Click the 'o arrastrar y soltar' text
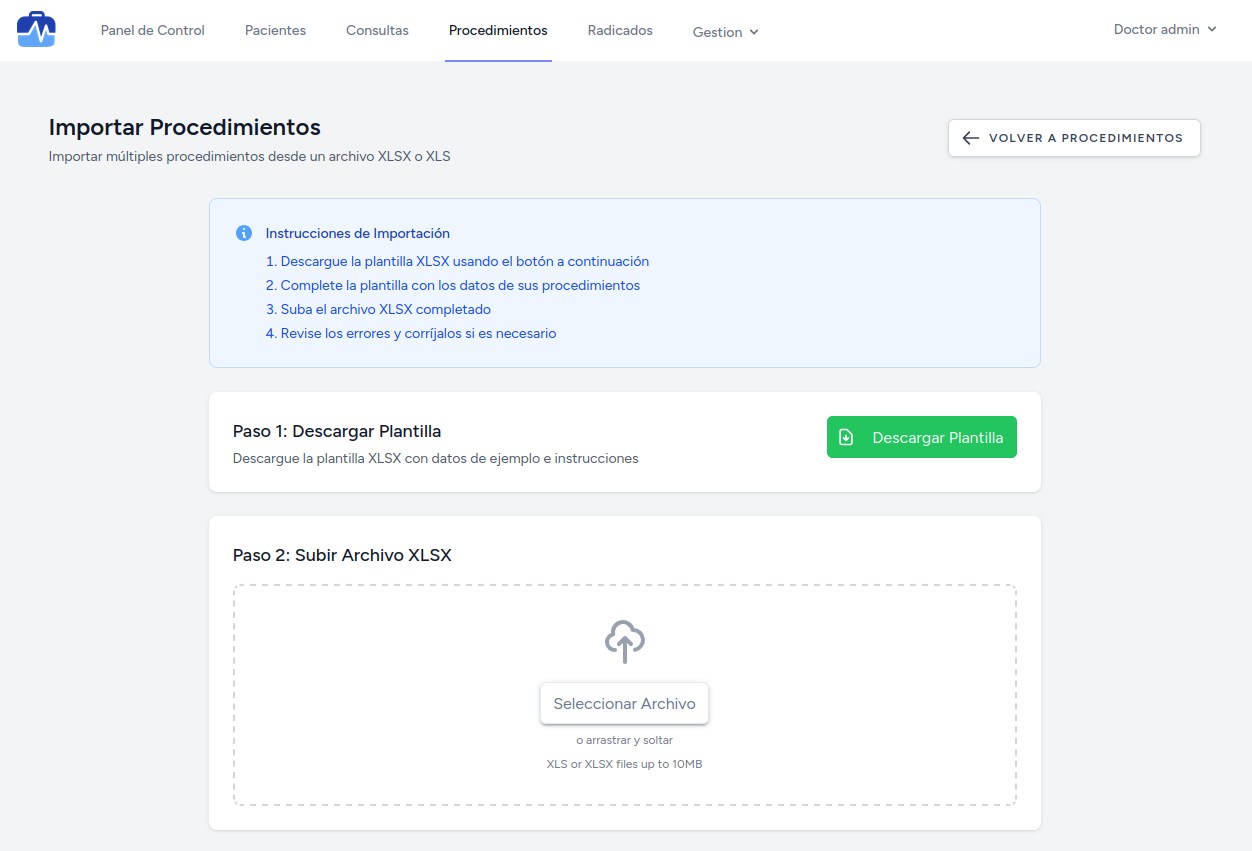This screenshot has width=1252, height=851. point(624,741)
